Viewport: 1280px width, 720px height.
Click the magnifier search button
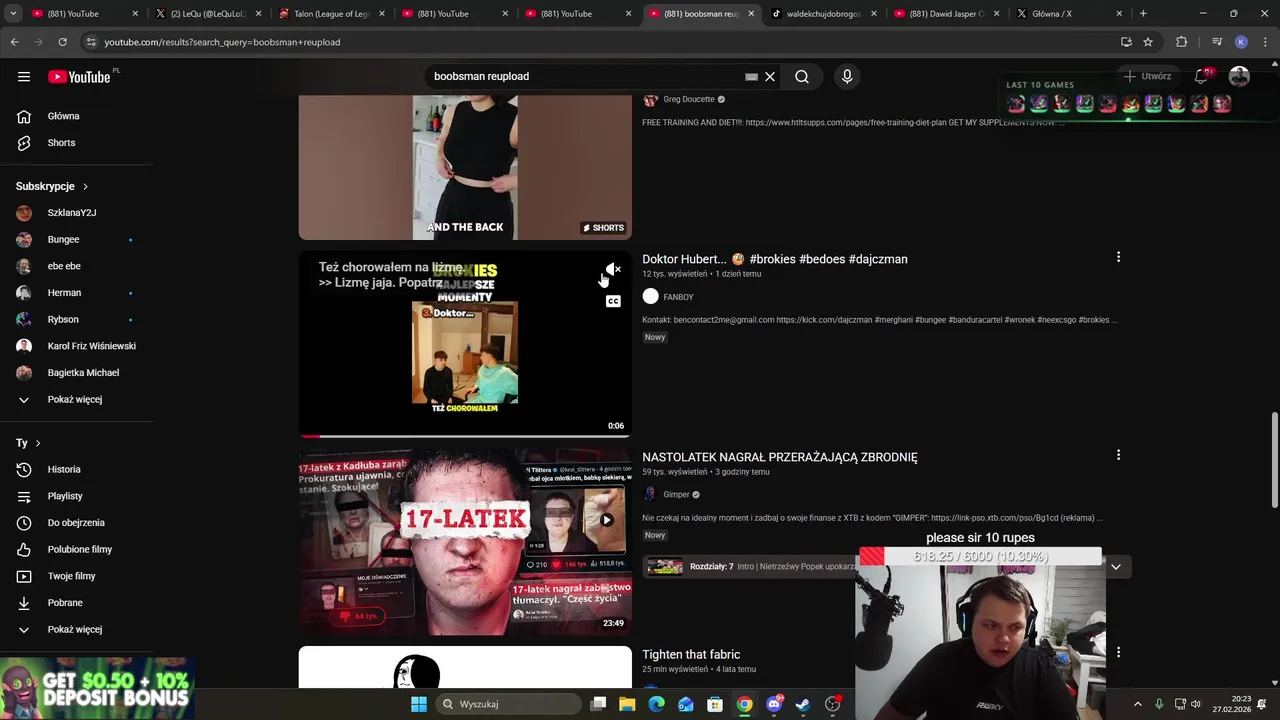coord(802,76)
